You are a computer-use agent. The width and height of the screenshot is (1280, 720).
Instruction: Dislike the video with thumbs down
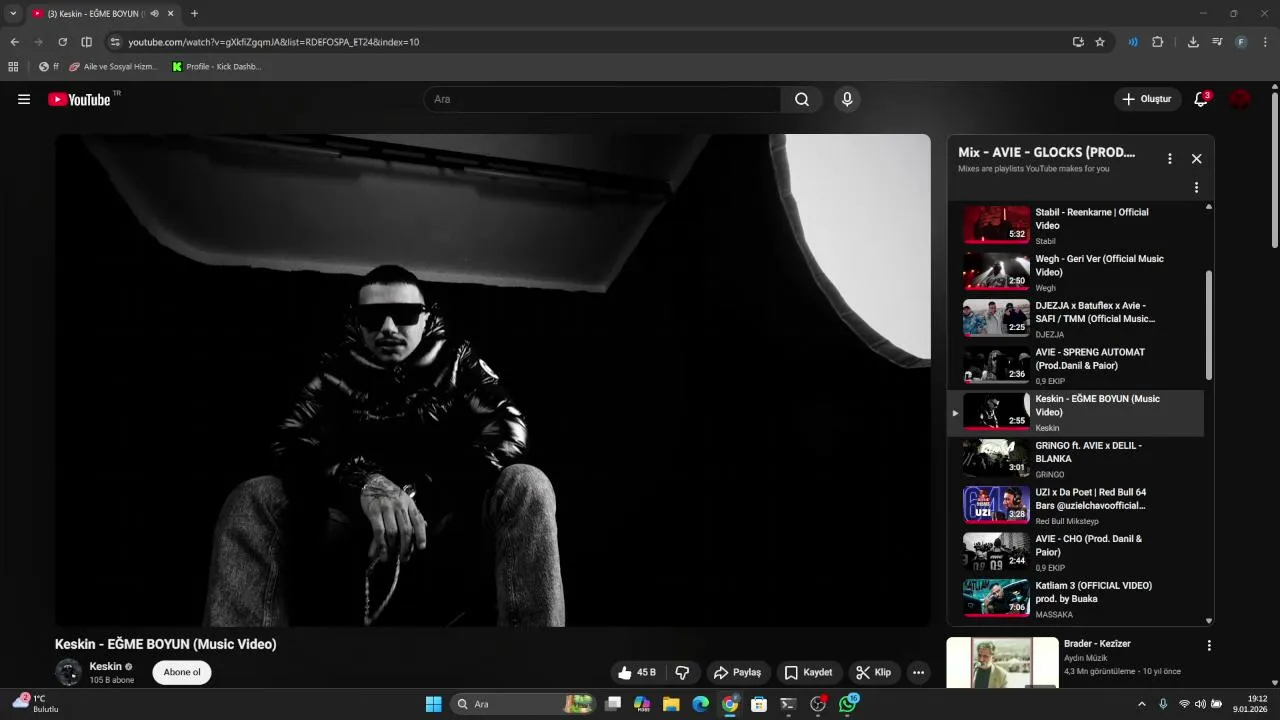click(x=683, y=673)
